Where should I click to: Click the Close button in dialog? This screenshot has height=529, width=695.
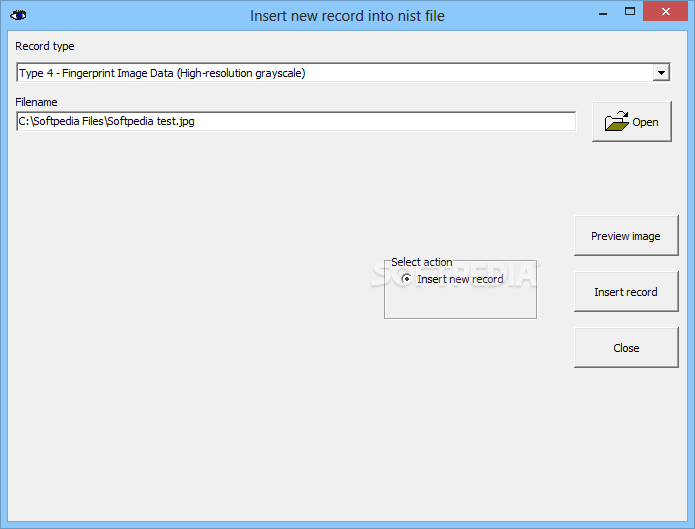tap(626, 348)
